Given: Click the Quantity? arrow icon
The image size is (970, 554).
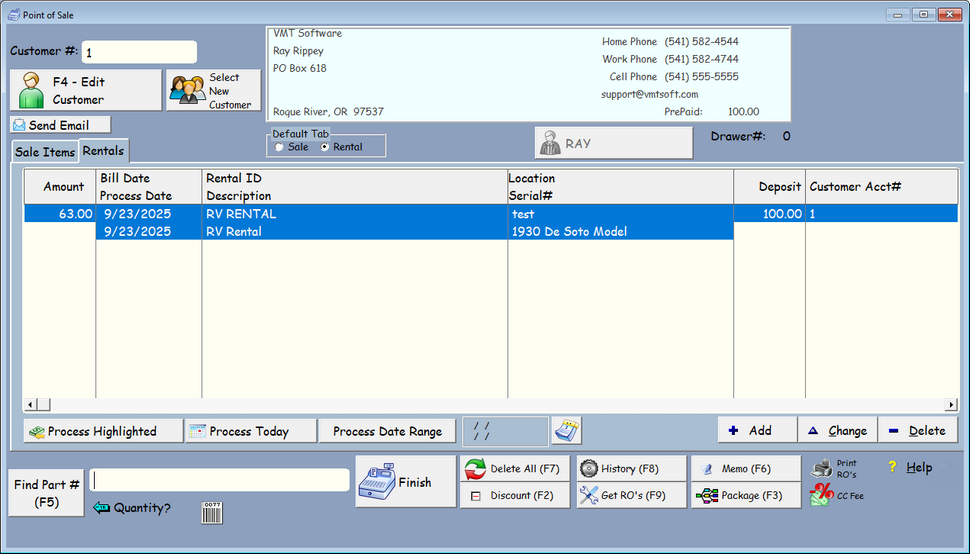Looking at the screenshot, I should (101, 508).
